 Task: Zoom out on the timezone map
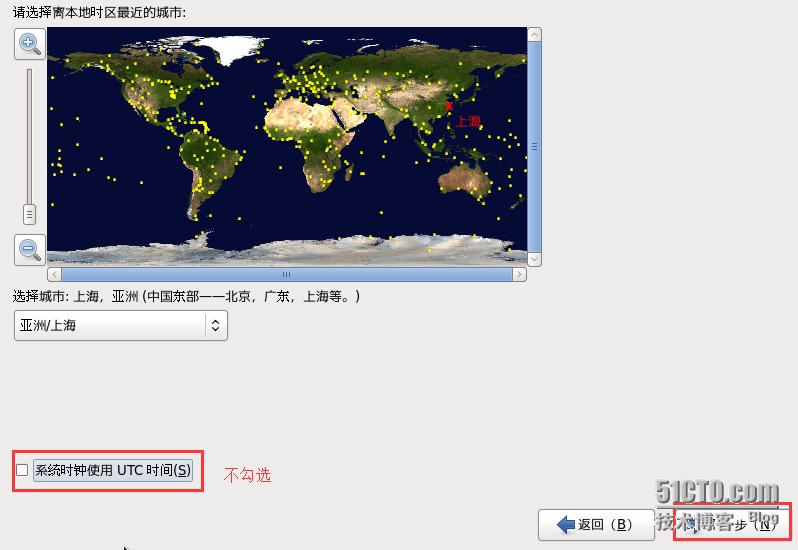30,250
